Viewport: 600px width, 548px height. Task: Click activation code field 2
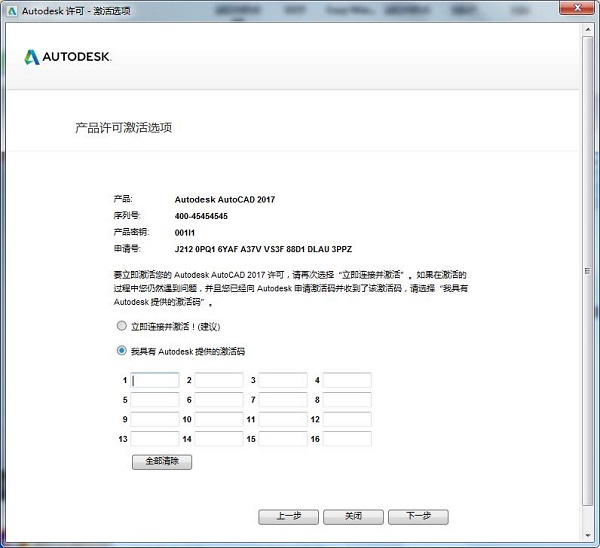[x=219, y=380]
